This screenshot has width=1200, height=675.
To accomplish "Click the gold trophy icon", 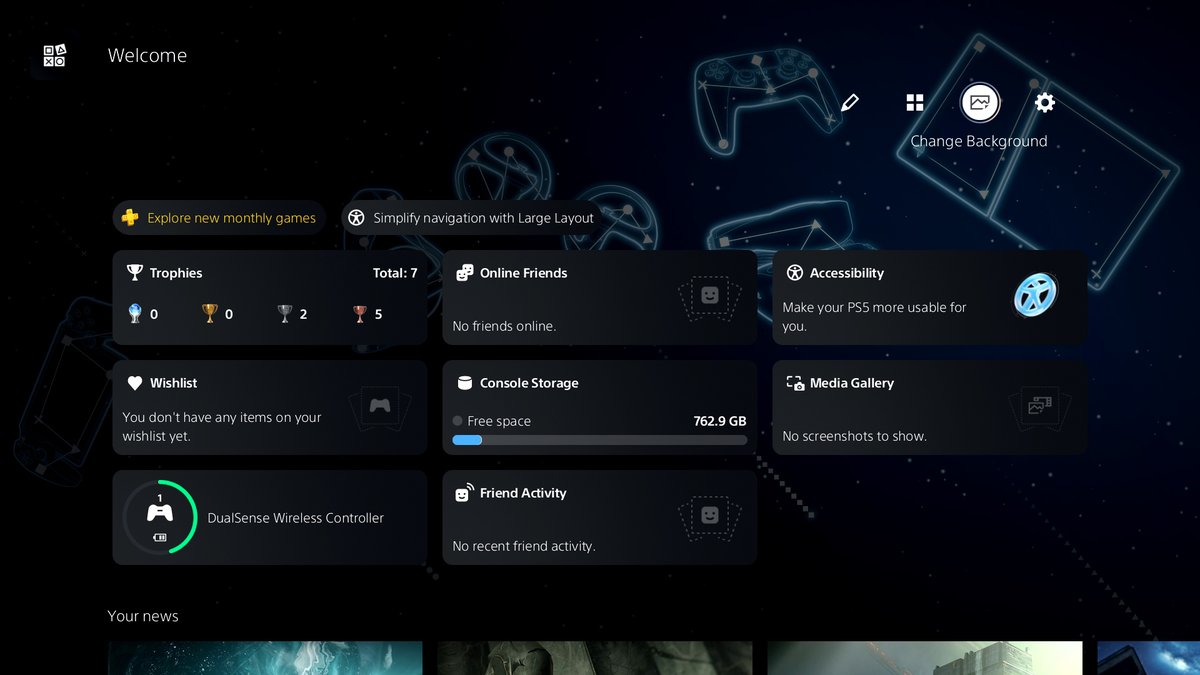I will (210, 313).
